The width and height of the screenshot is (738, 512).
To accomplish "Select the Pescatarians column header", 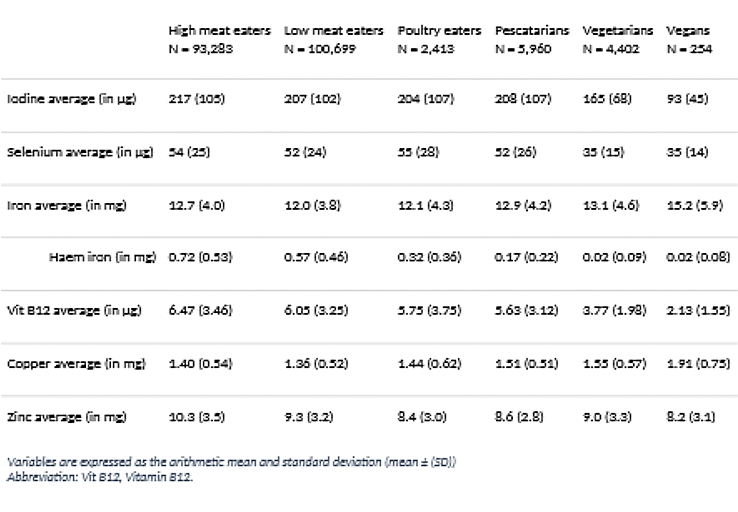I will click(532, 31).
